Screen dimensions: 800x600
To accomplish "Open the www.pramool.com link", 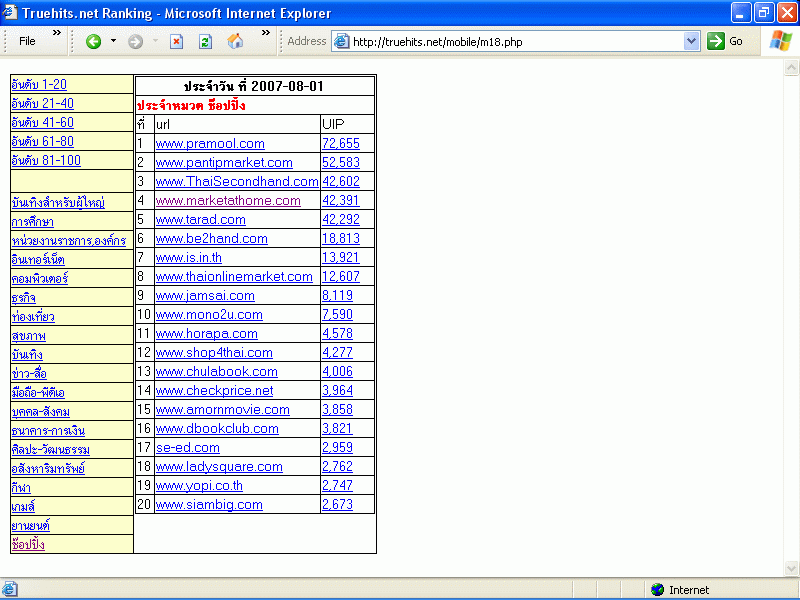I will coord(210,144).
